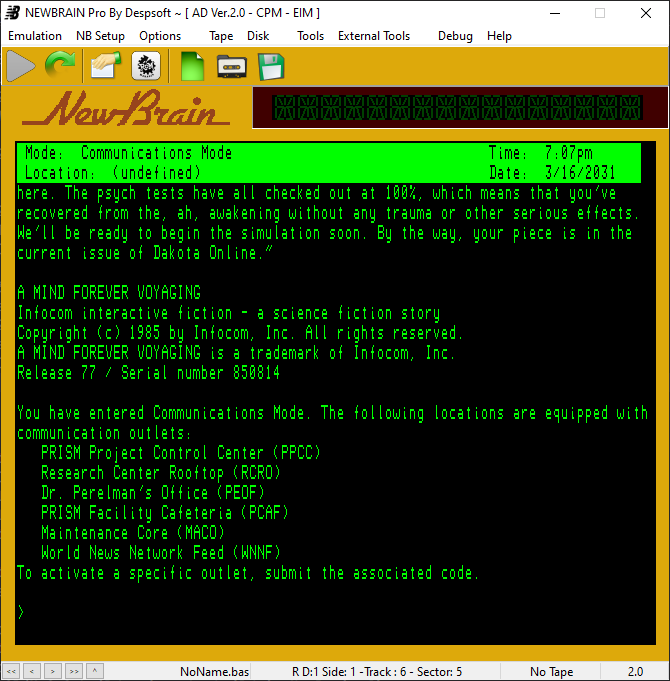Image resolution: width=670 pixels, height=681 pixels.
Task: Open the Disk menu
Action: point(258,36)
